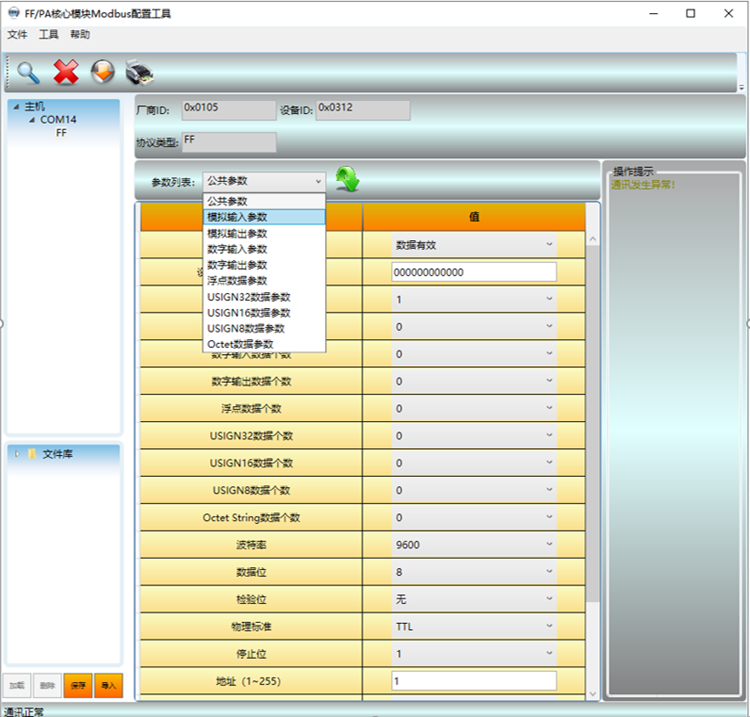
Task: Click the table scrollbar down arrow
Action: click(593, 694)
